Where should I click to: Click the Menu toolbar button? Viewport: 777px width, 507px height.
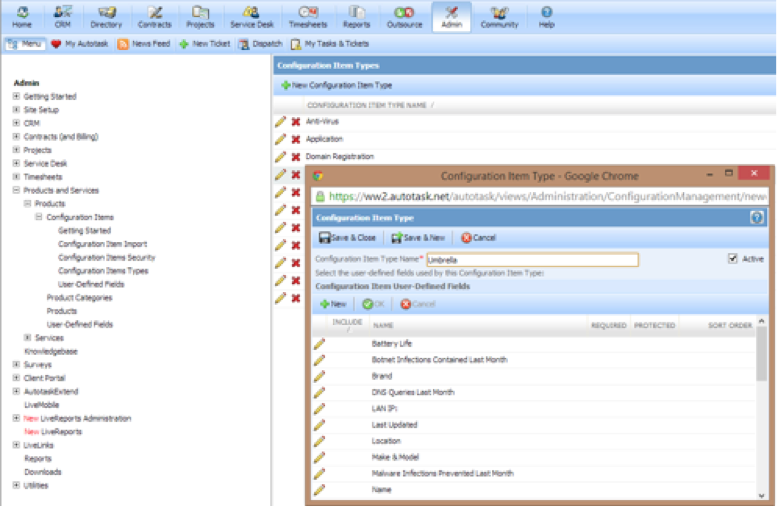pyautogui.click(x=25, y=44)
